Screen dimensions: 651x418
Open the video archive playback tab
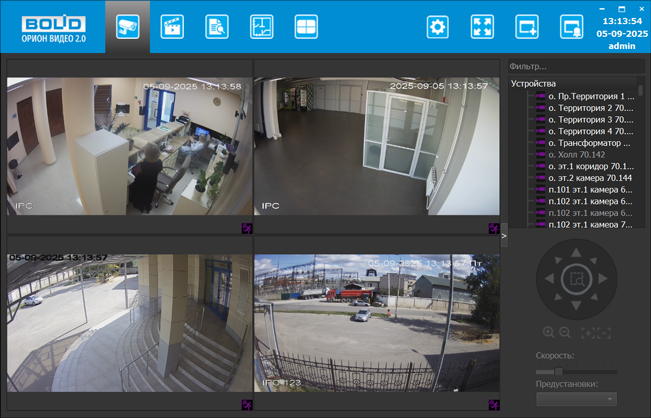[x=172, y=27]
